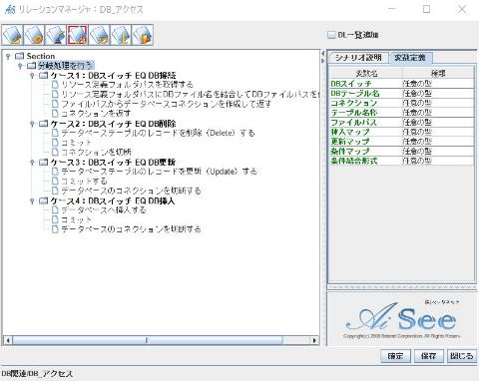The height and width of the screenshot is (385, 480).
Task: Click the 確定 button
Action: pos(395,356)
